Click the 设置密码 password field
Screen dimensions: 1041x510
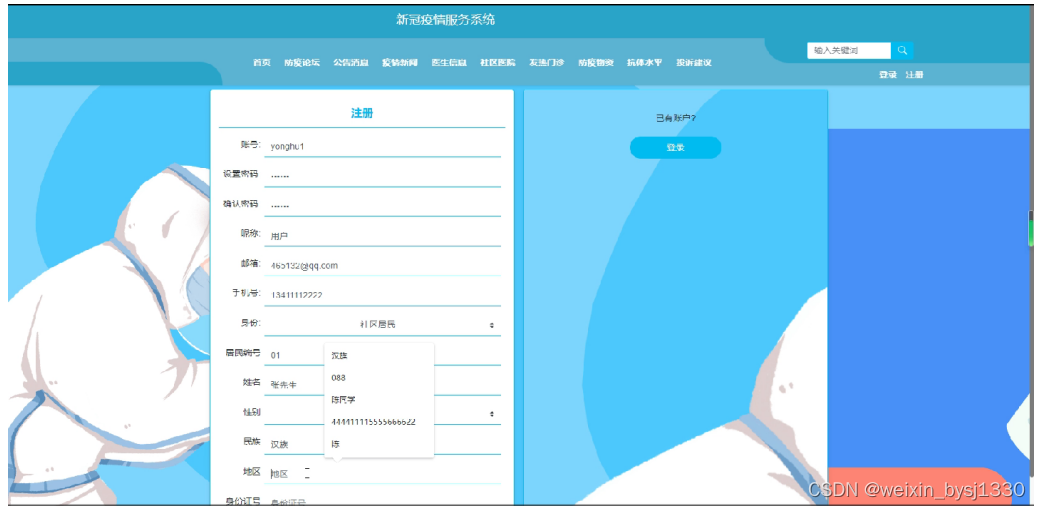tap(382, 176)
